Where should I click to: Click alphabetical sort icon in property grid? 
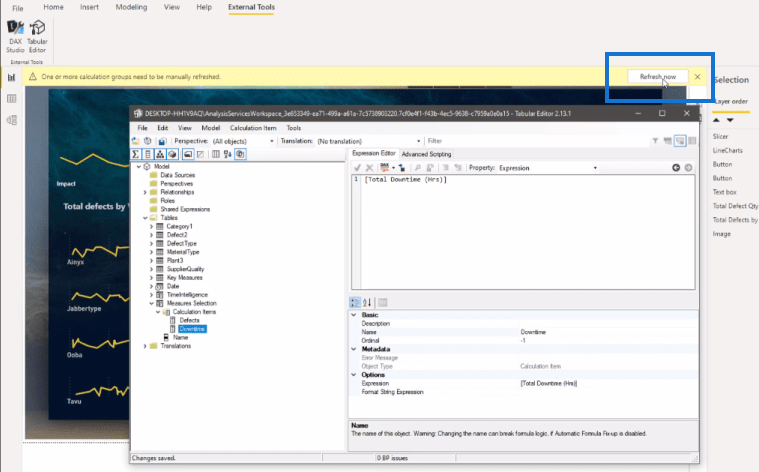[x=367, y=303]
